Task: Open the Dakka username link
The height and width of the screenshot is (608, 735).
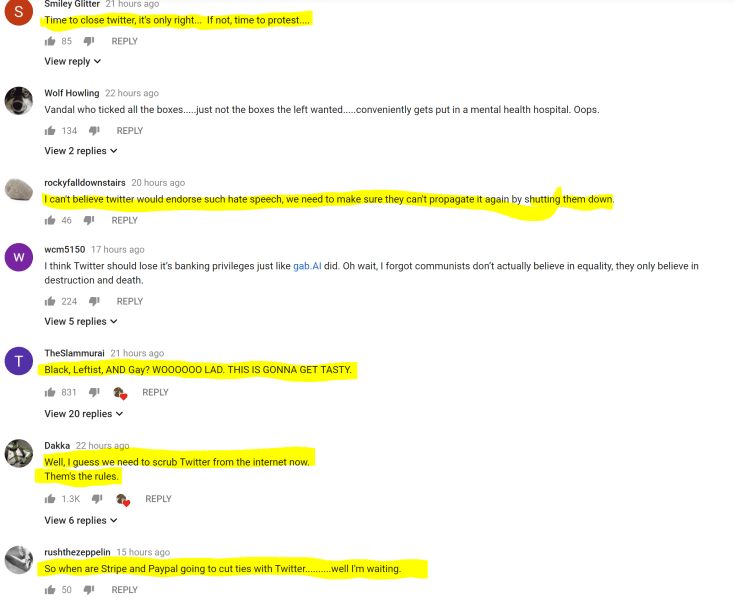Action: (x=57, y=445)
